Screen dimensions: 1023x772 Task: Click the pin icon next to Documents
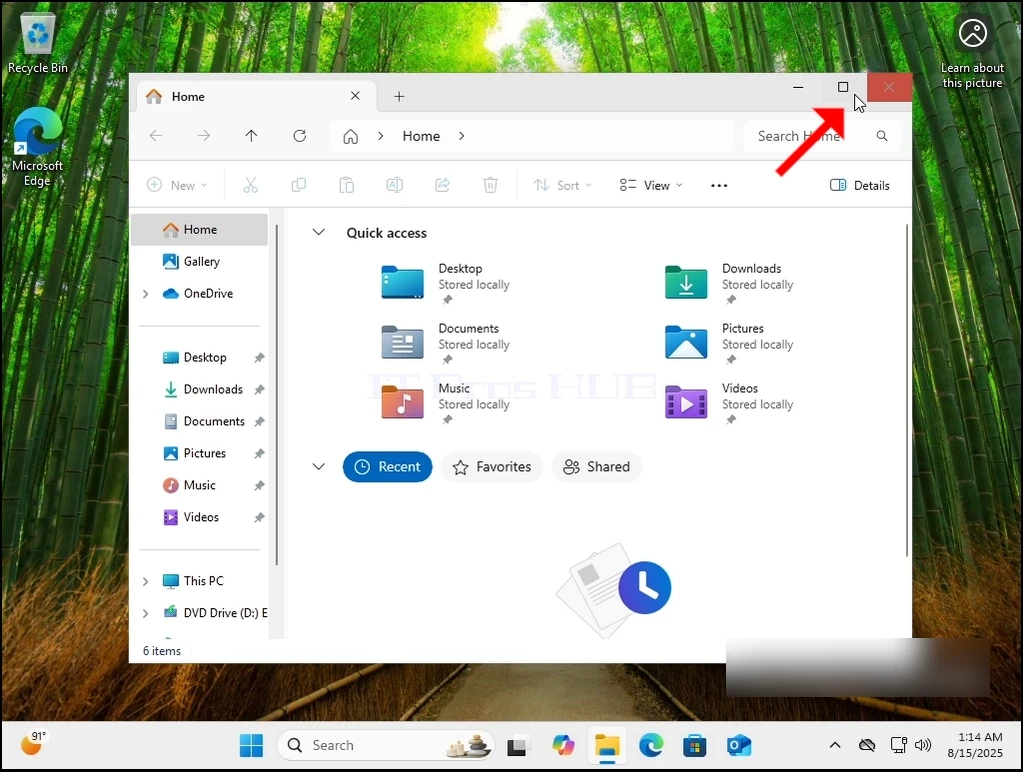(x=259, y=422)
